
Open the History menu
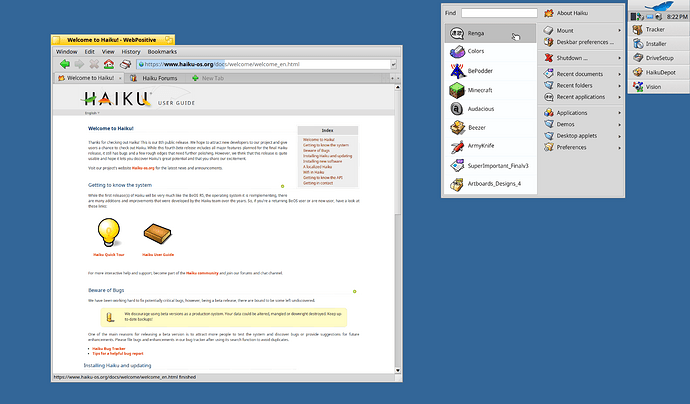pos(131,51)
